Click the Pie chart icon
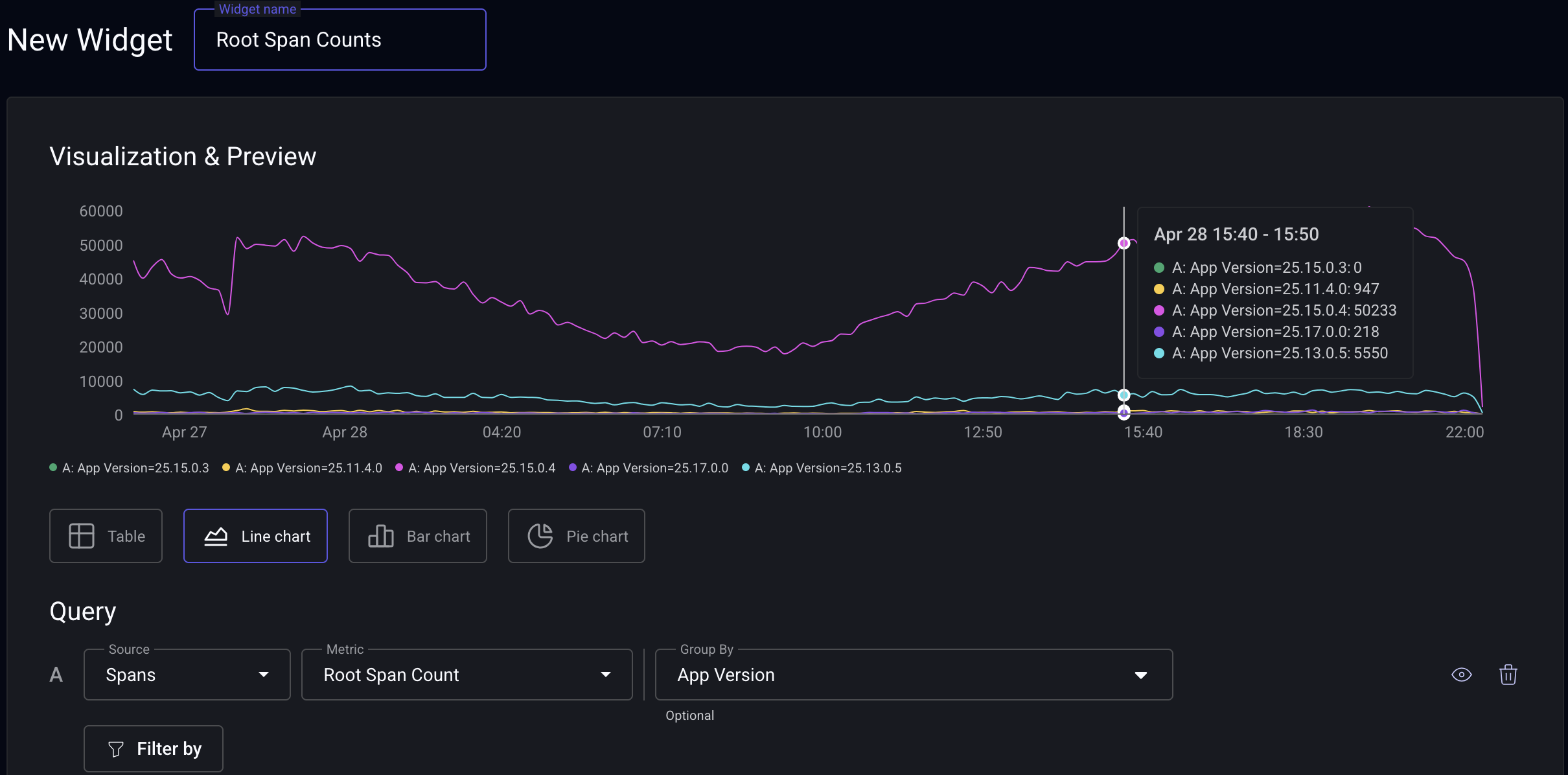This screenshot has height=775, width=1568. [x=540, y=536]
